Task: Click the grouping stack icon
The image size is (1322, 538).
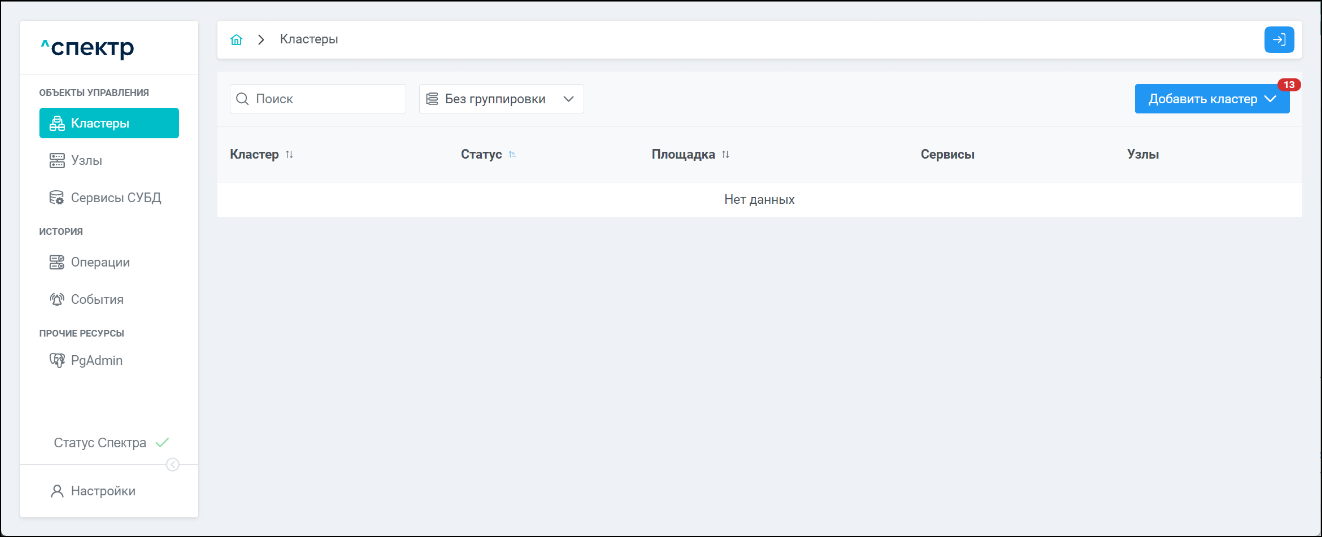Action: click(432, 99)
